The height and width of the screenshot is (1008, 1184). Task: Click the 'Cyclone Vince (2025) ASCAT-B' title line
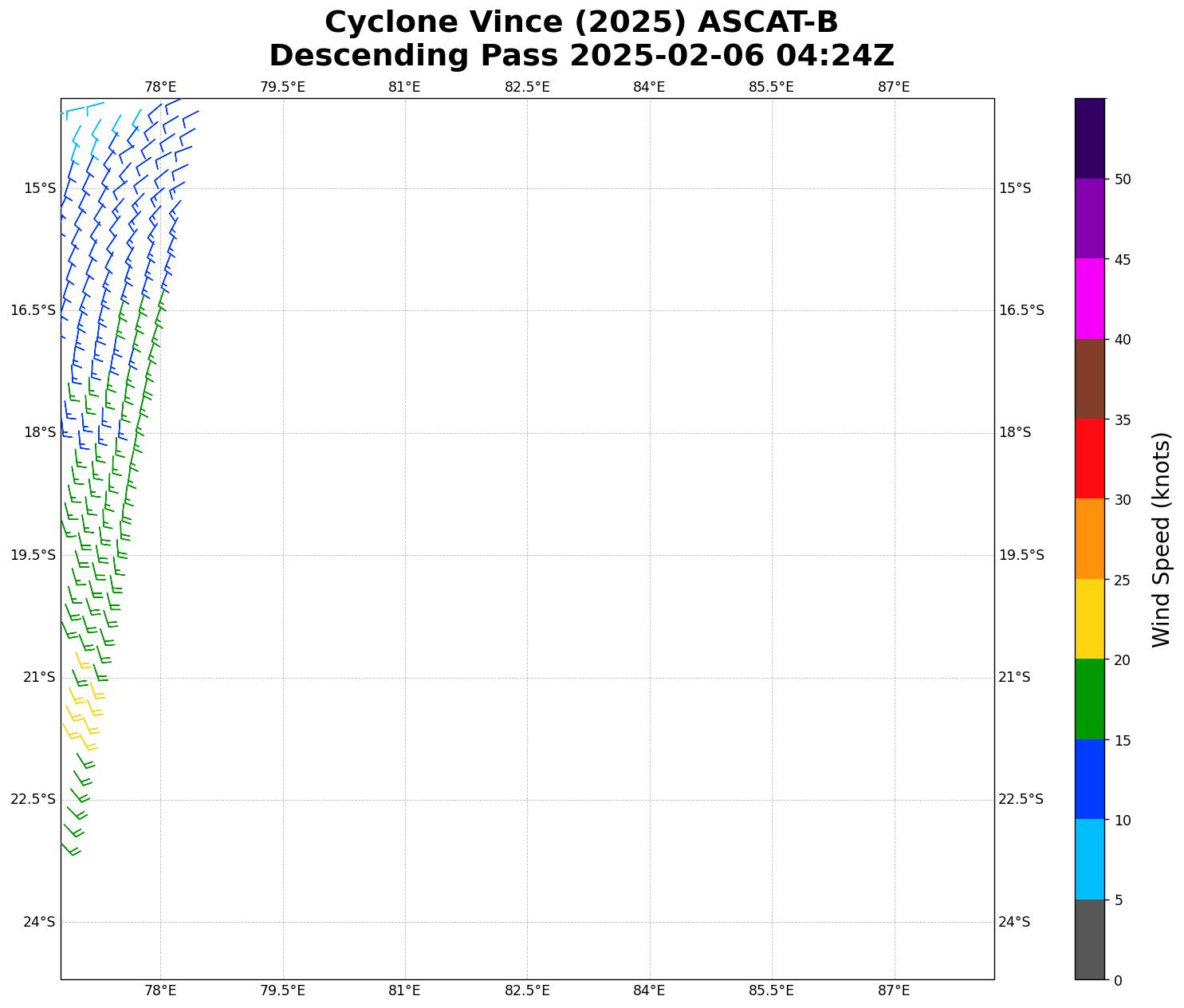click(581, 22)
